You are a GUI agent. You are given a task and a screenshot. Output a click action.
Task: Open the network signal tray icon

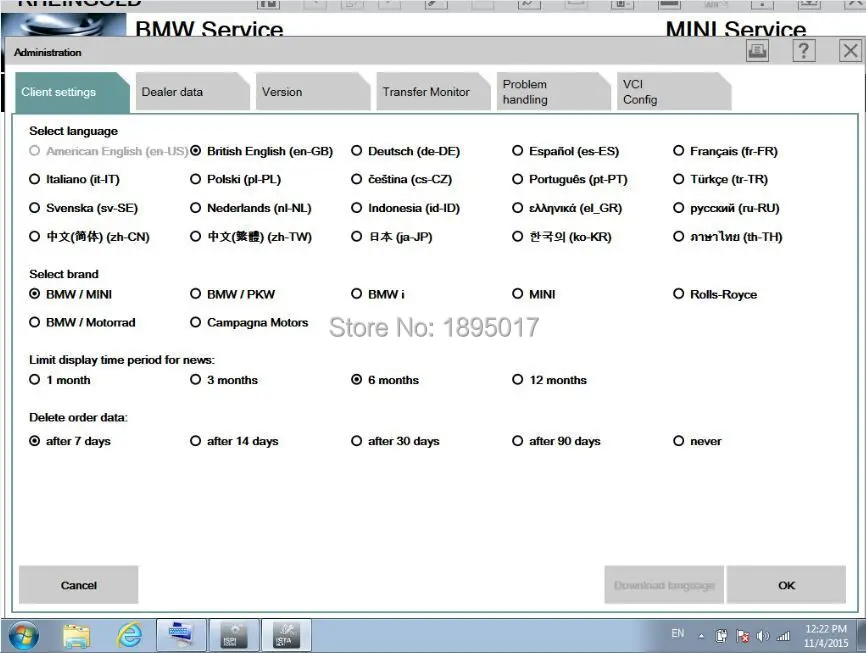point(783,636)
